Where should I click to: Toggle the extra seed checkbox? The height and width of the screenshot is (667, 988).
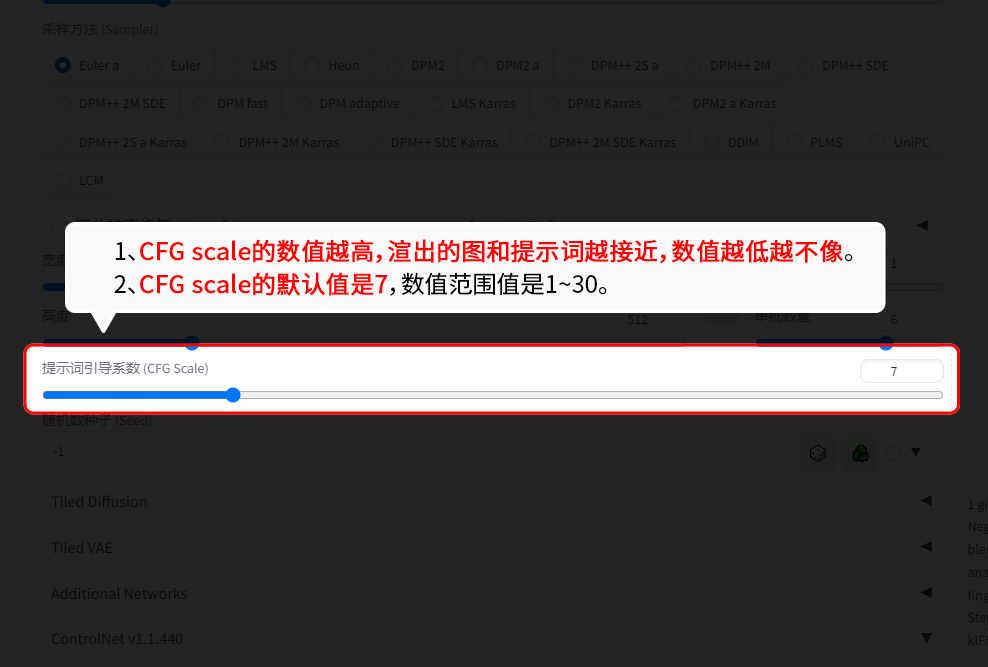(893, 453)
